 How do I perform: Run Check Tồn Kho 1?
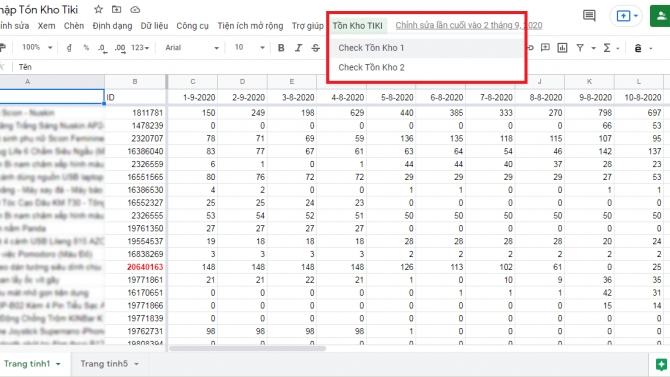pyautogui.click(x=426, y=48)
